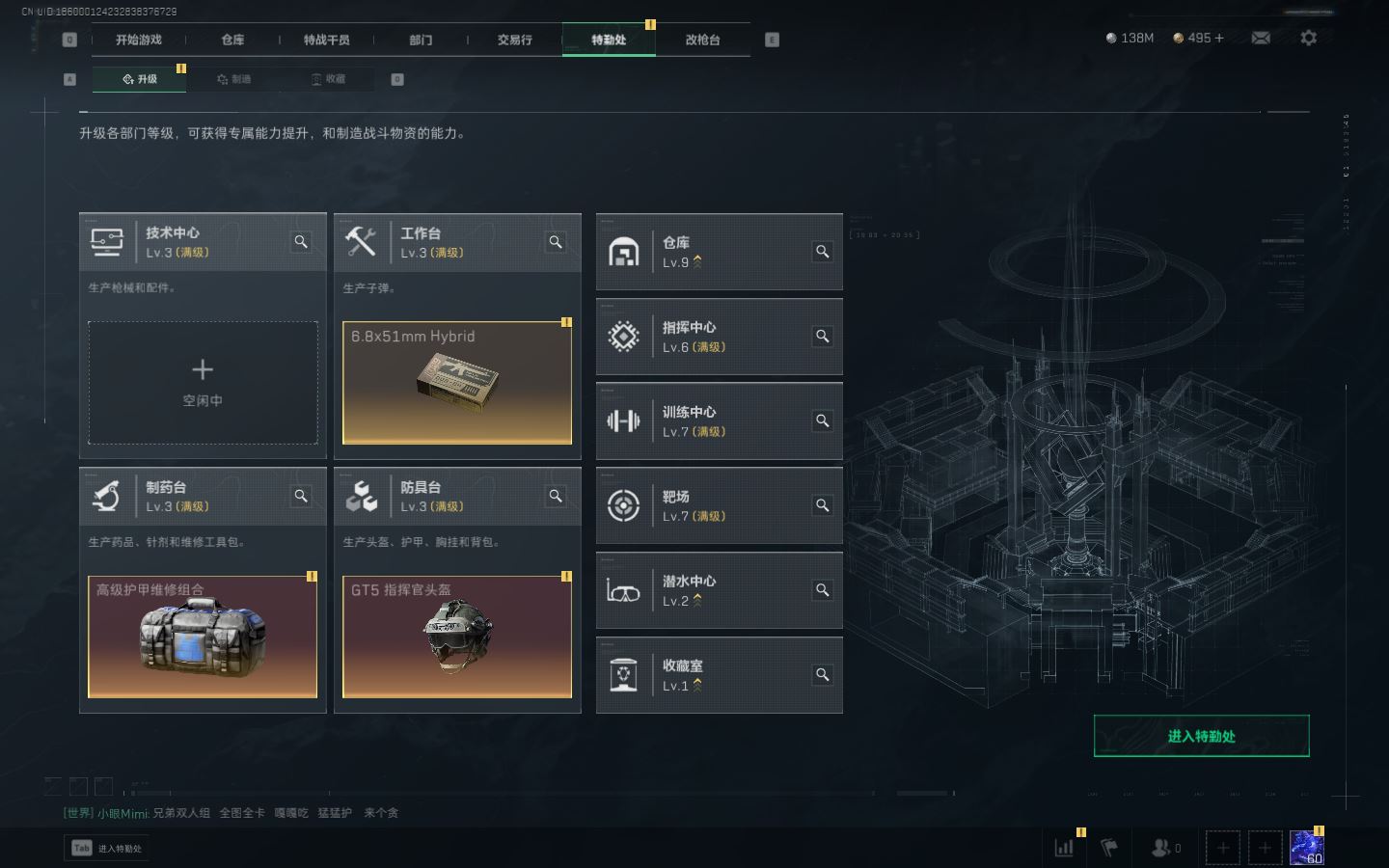Open the statistics bar chart icon
The width and height of the screenshot is (1389, 868).
(x=1065, y=848)
